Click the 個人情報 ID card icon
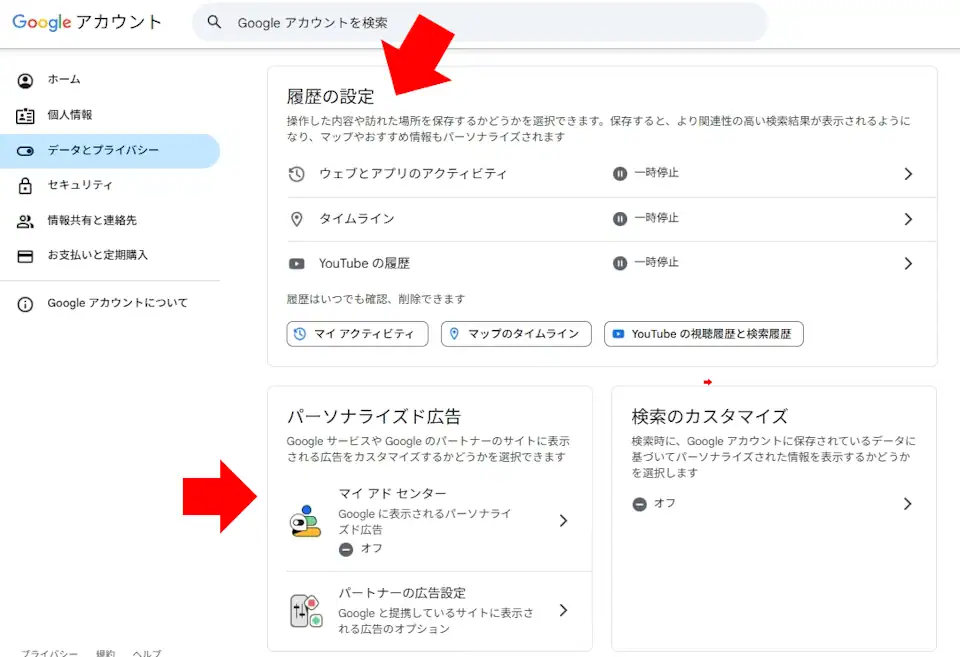The image size is (960, 657). [25, 115]
